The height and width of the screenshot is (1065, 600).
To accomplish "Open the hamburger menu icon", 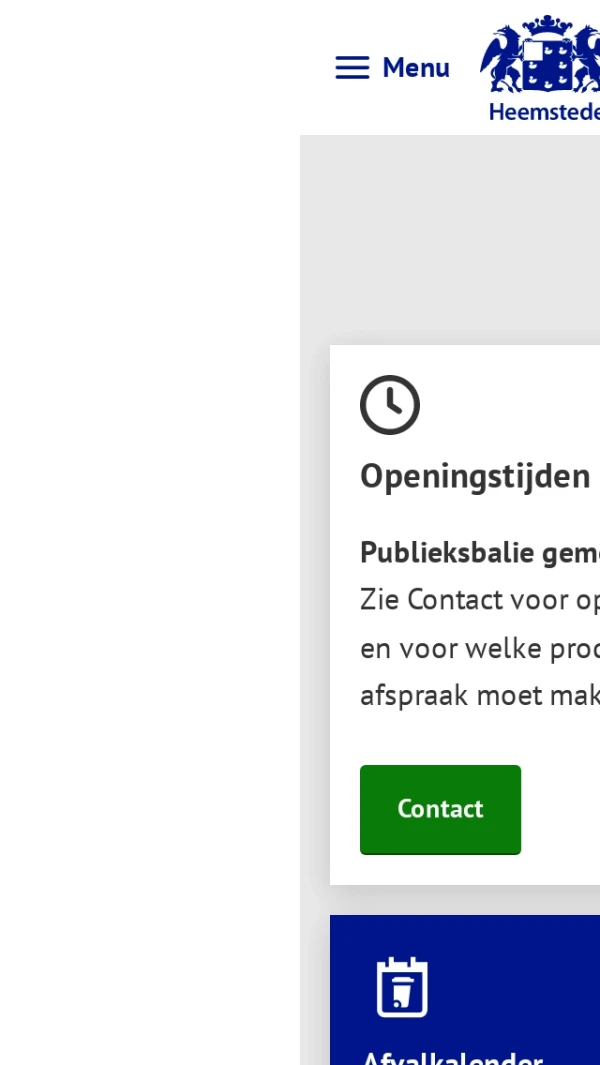I will pyautogui.click(x=352, y=68).
